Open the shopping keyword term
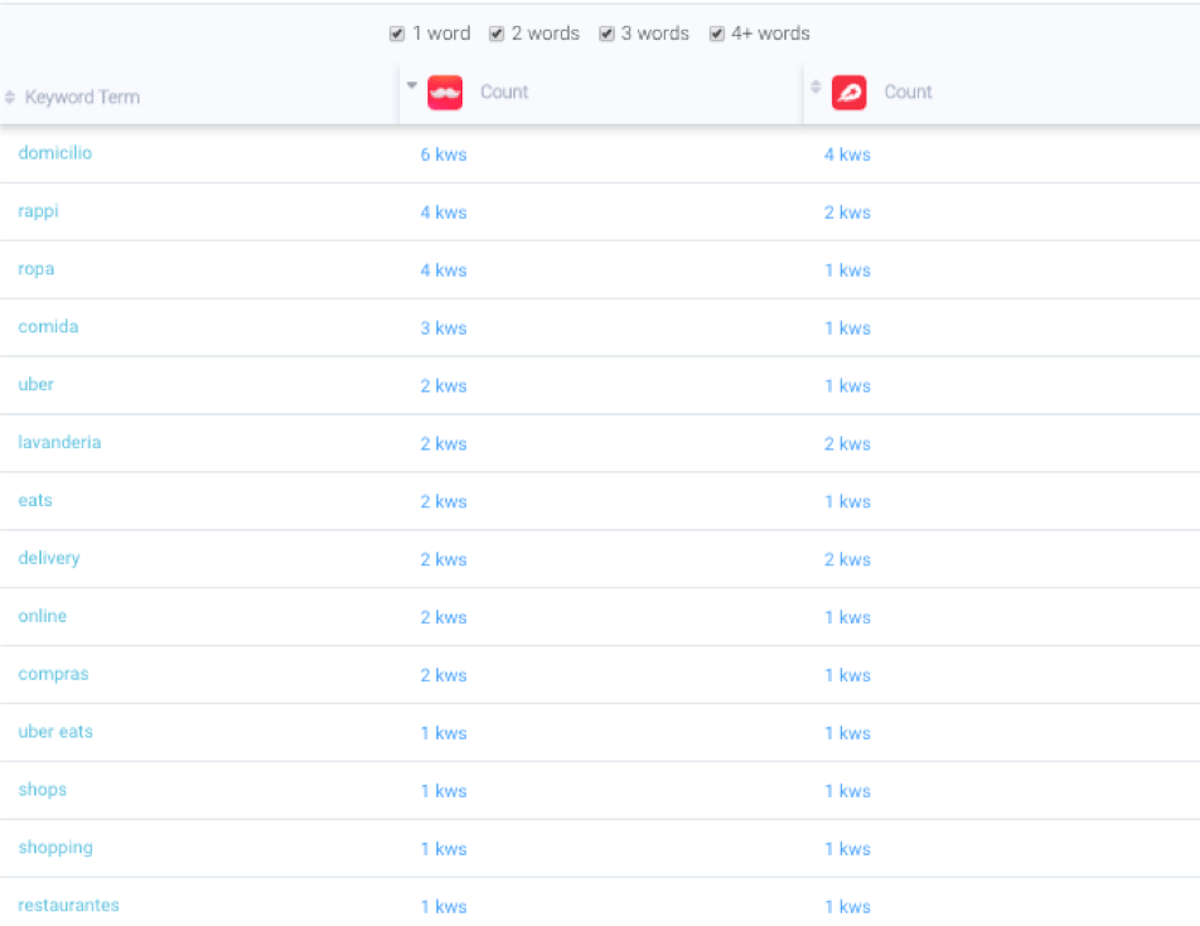 (55, 847)
